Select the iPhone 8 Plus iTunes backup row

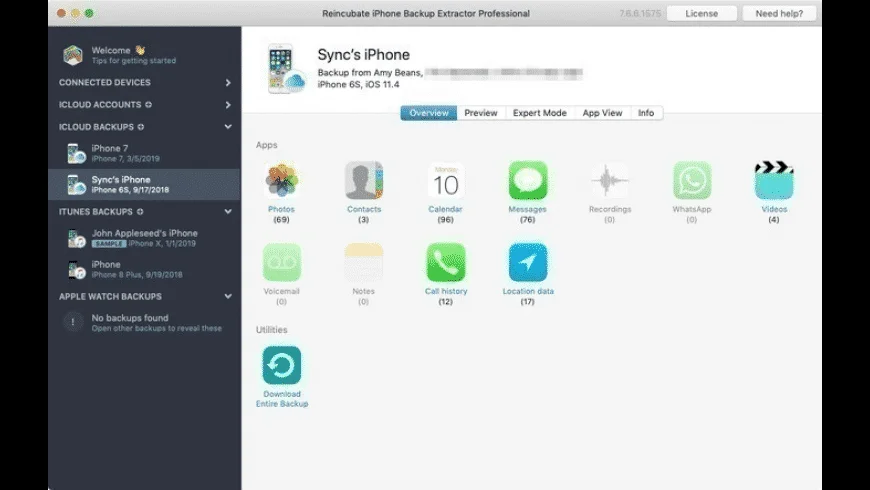click(x=144, y=269)
